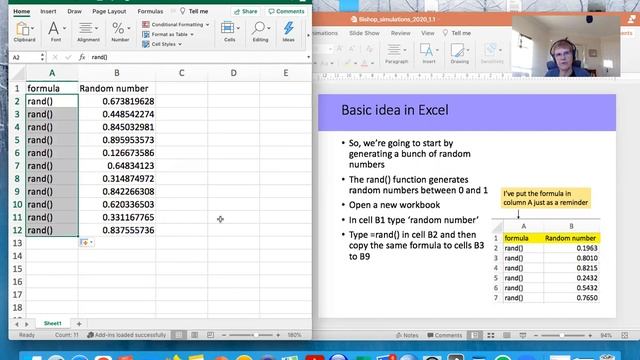This screenshot has width=640, height=360.
Task: Select the Sheet1 tab
Action: click(53, 323)
